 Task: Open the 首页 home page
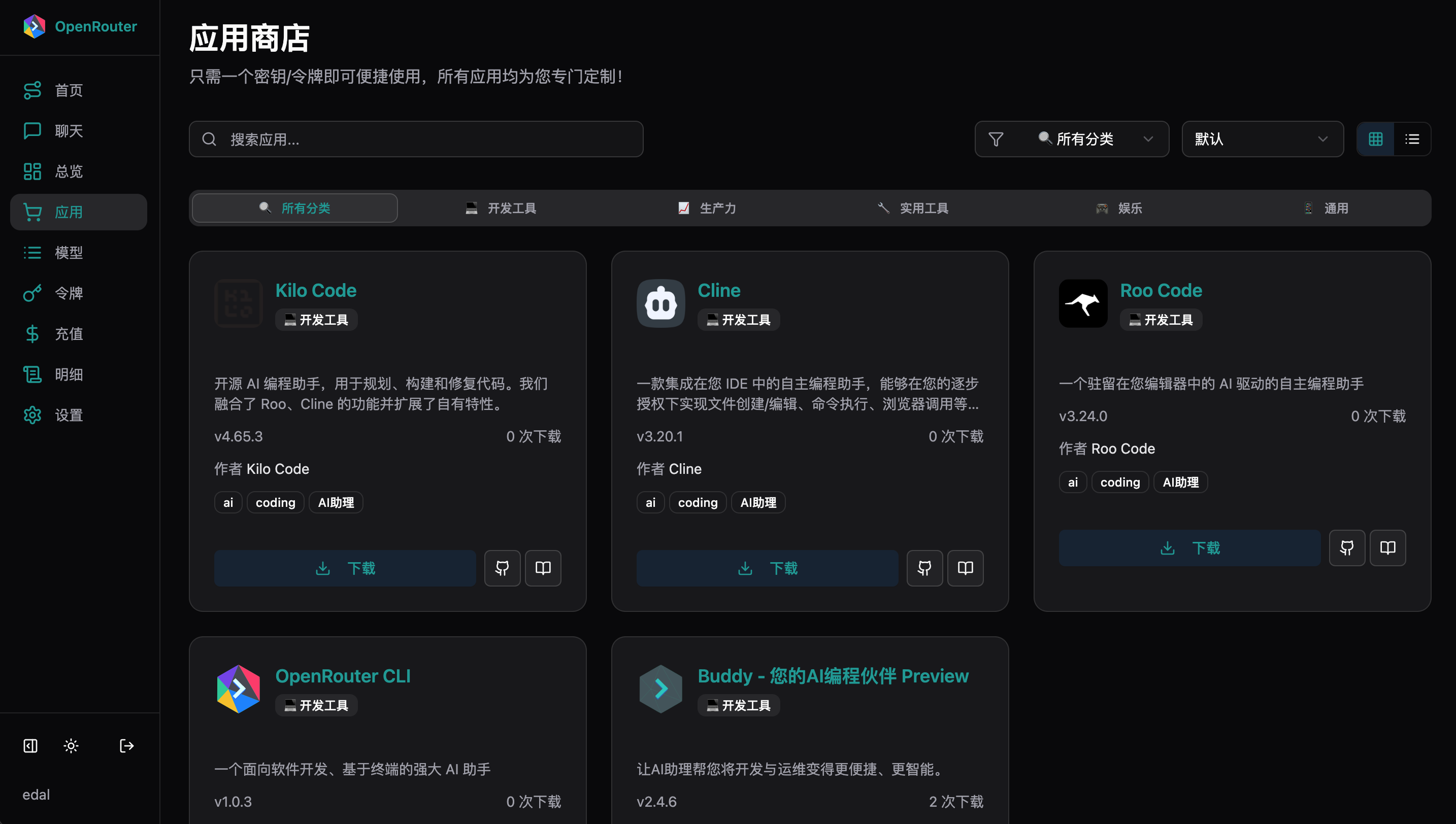point(79,90)
